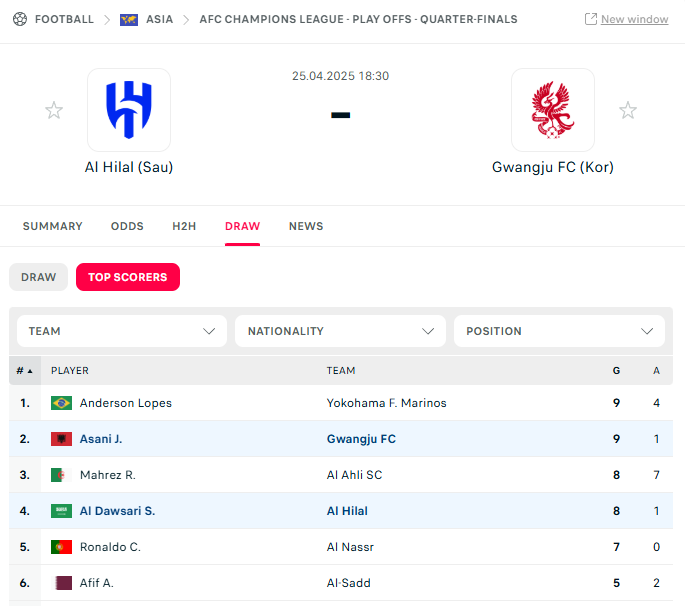Click Saudi flag next to Al Dawsari S.
The height and width of the screenshot is (606, 685).
pyautogui.click(x=62, y=511)
